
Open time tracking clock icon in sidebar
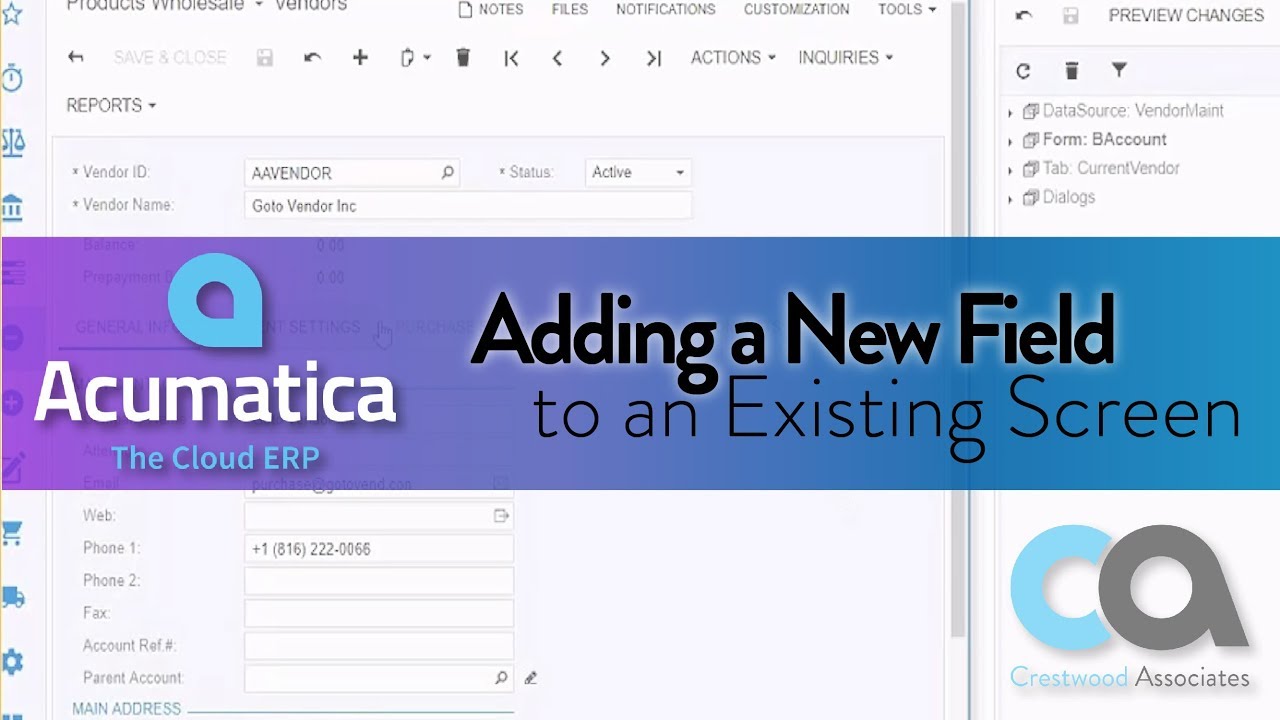tap(12, 78)
